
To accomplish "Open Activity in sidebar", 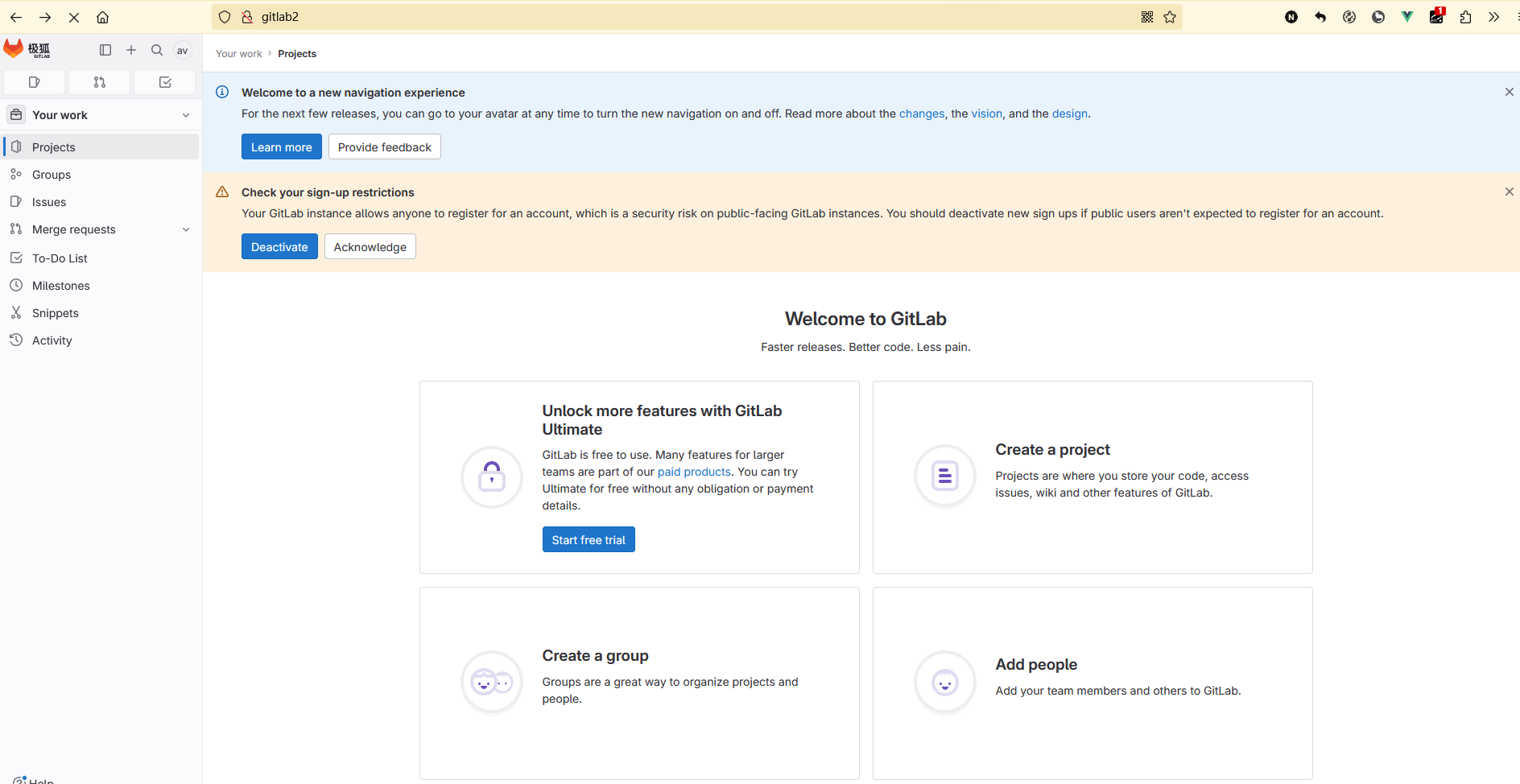I will (x=101, y=340).
